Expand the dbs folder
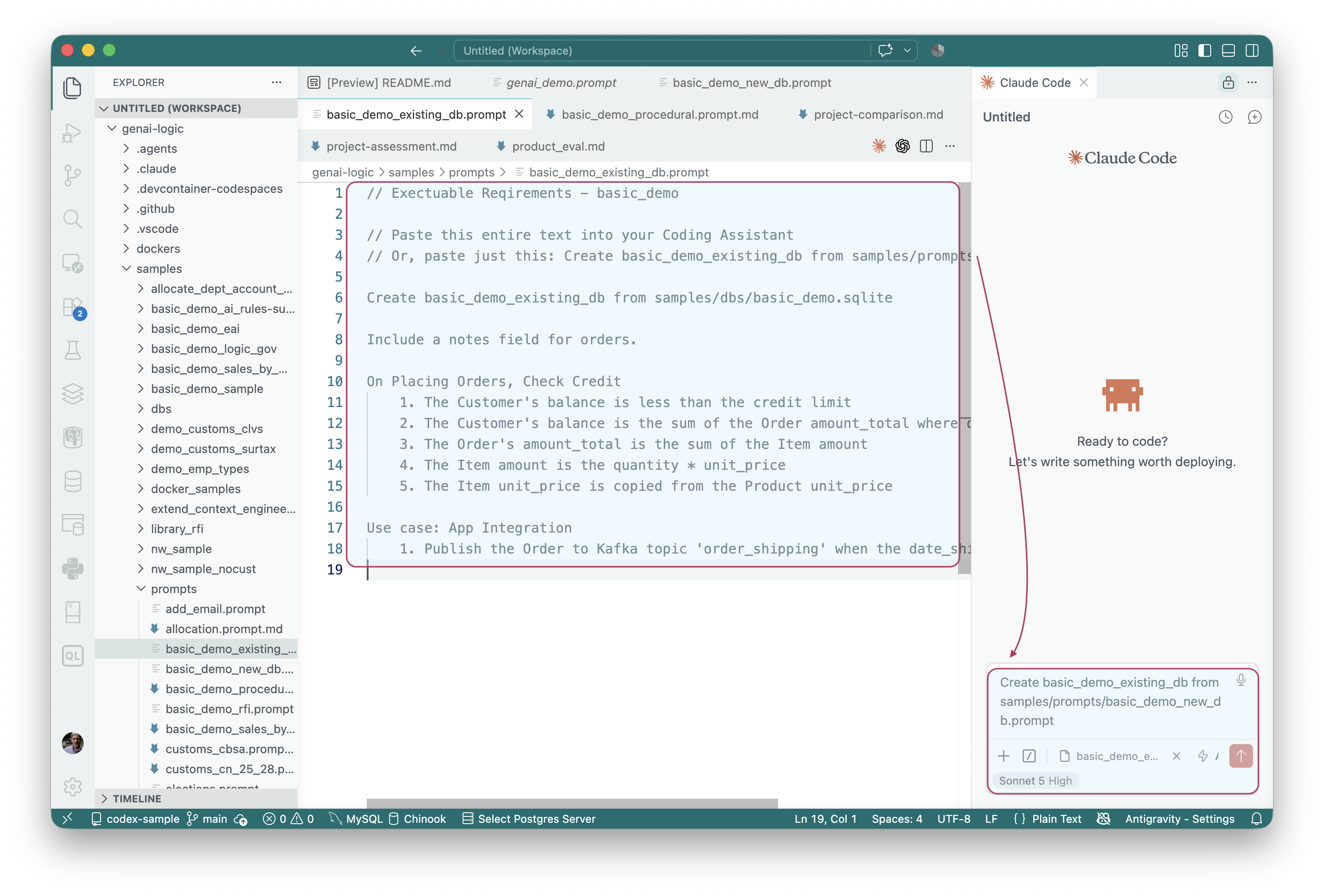Screen dimensions: 1324x896 tap(141, 408)
